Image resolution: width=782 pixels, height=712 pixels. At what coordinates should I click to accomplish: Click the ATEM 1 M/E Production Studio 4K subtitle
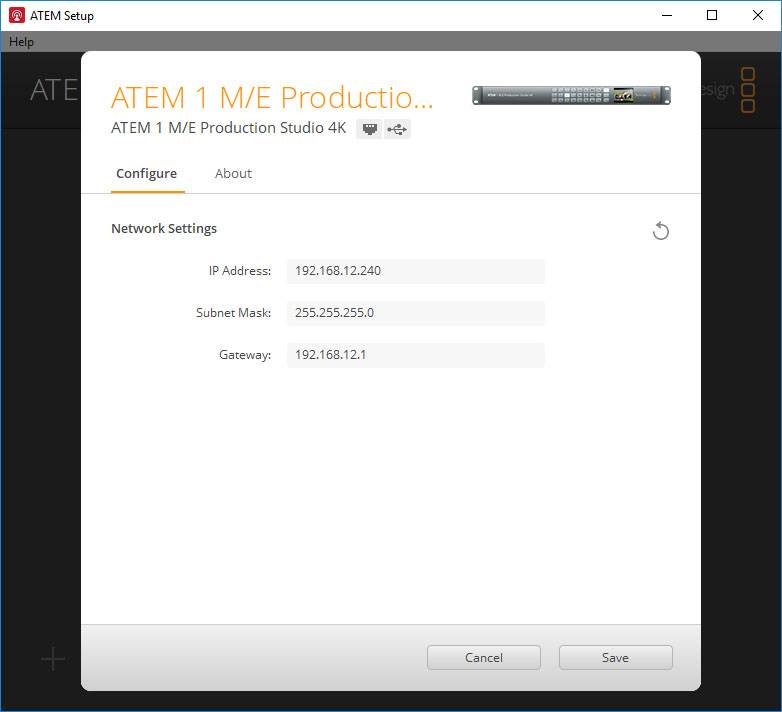[228, 128]
